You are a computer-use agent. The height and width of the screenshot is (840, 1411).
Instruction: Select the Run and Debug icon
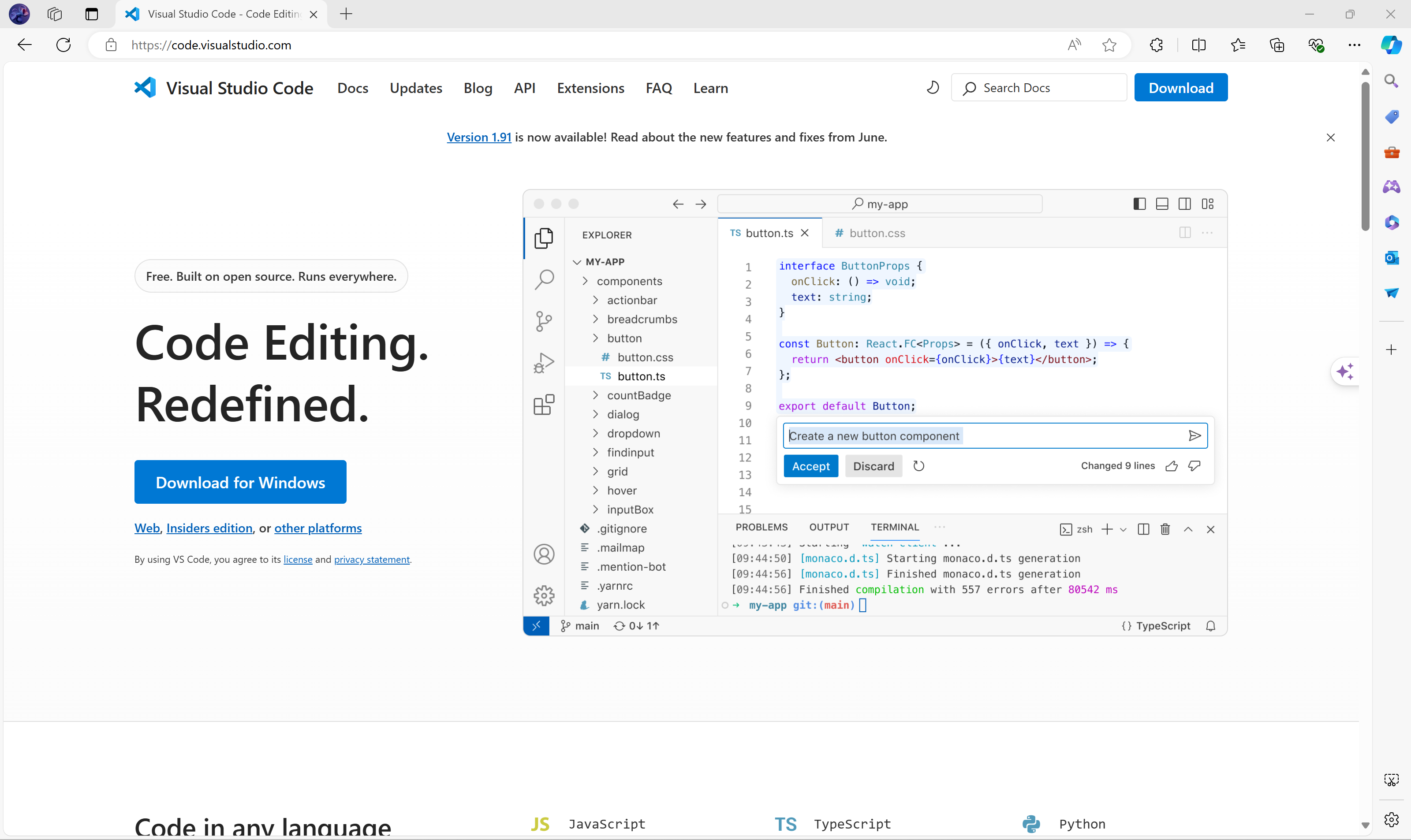click(544, 363)
